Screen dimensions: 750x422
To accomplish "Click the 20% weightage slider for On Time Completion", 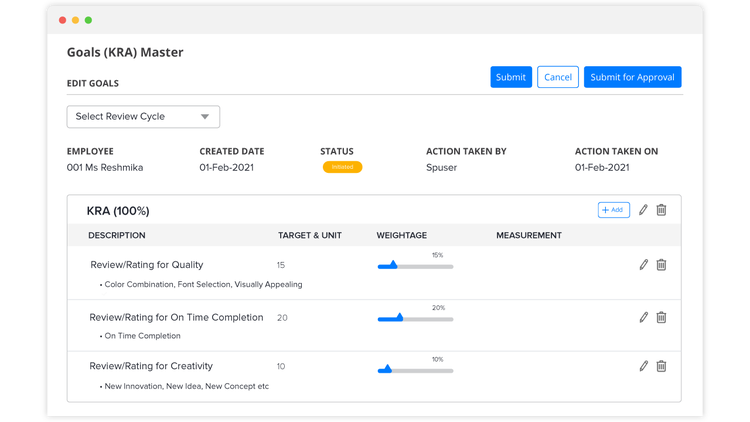I will point(415,319).
